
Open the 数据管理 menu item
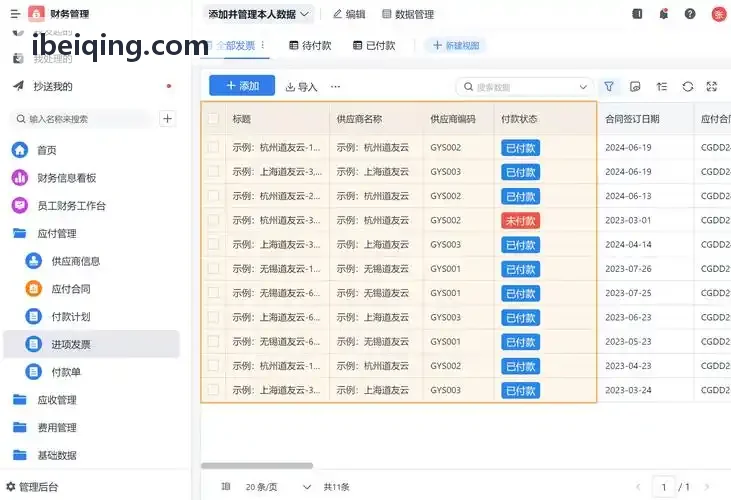click(408, 14)
